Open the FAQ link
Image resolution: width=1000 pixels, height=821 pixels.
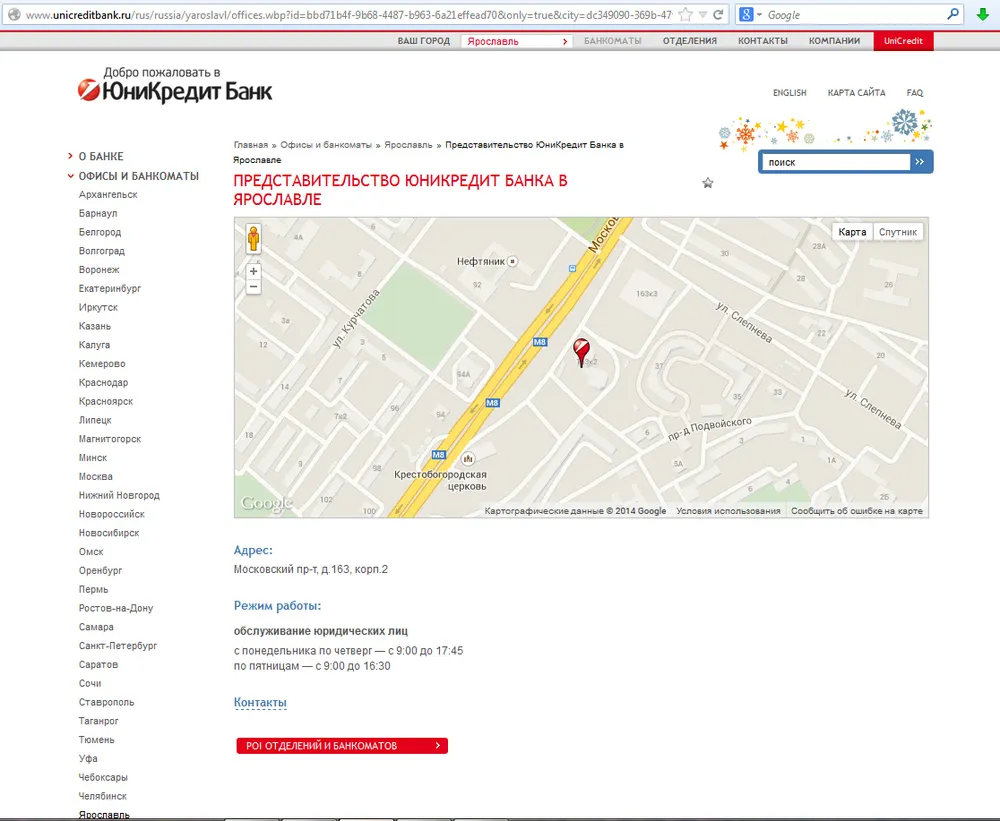(915, 92)
